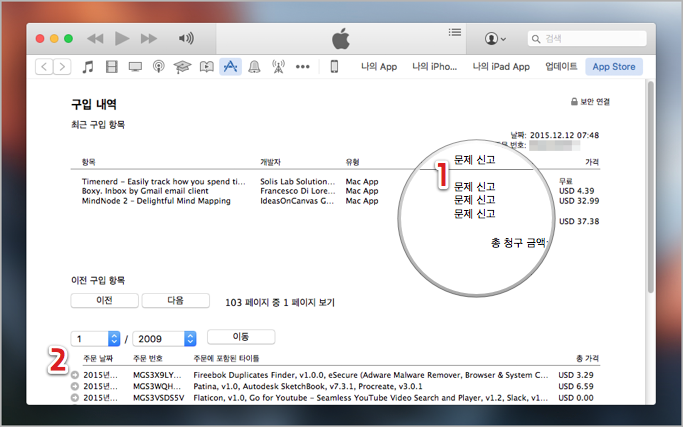The width and height of the screenshot is (683, 427).
Task: Open order MGS3WQH... arrow icon
Action: tap(75, 386)
